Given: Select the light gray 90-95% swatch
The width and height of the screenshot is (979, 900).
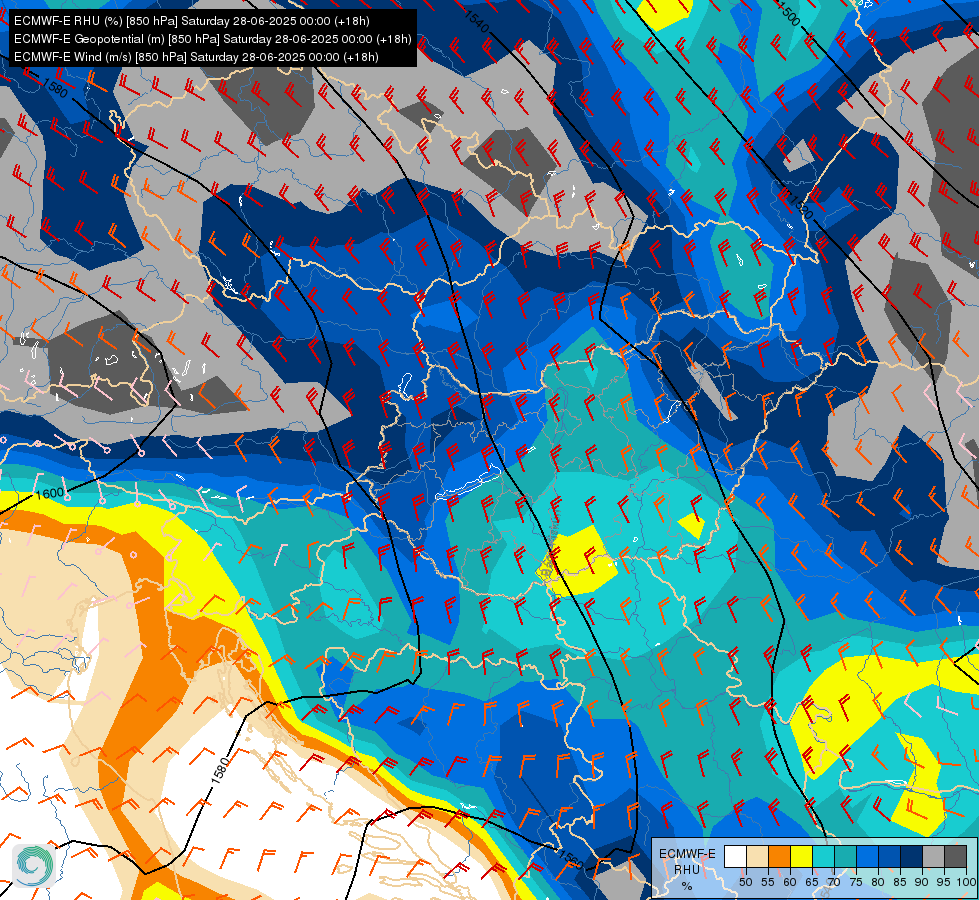Looking at the screenshot, I should (x=933, y=856).
